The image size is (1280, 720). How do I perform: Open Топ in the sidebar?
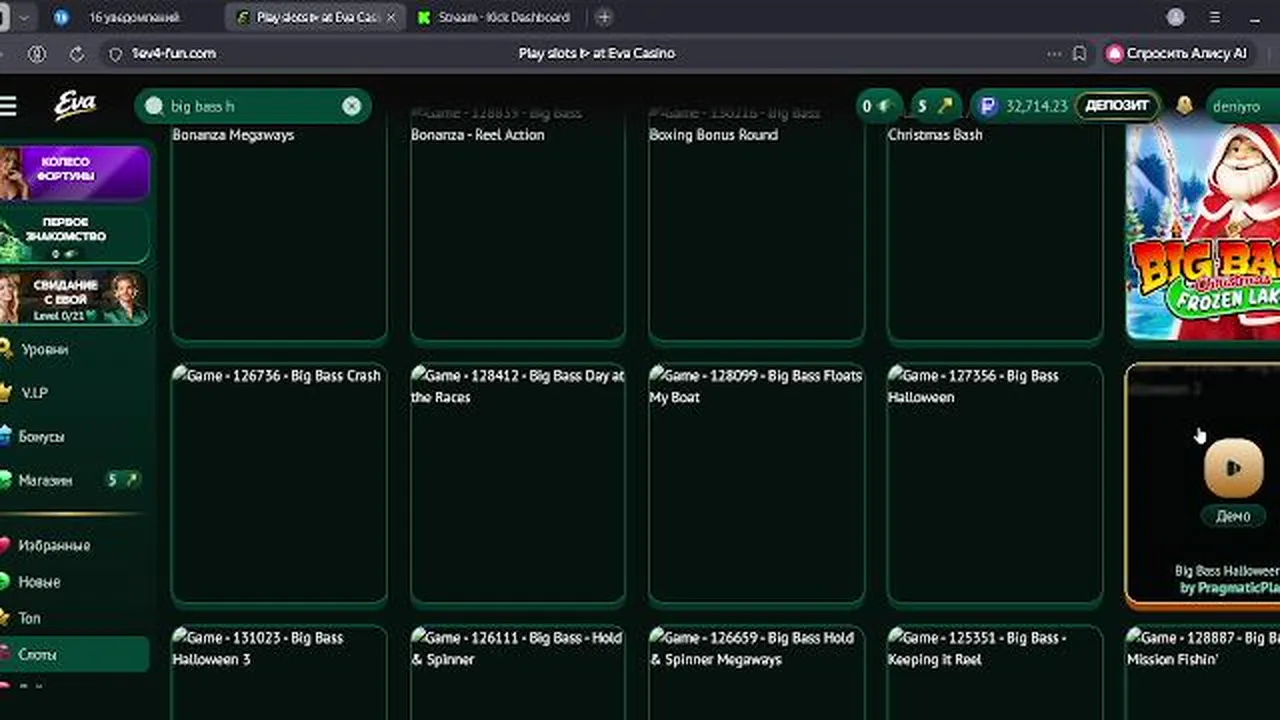(29, 618)
